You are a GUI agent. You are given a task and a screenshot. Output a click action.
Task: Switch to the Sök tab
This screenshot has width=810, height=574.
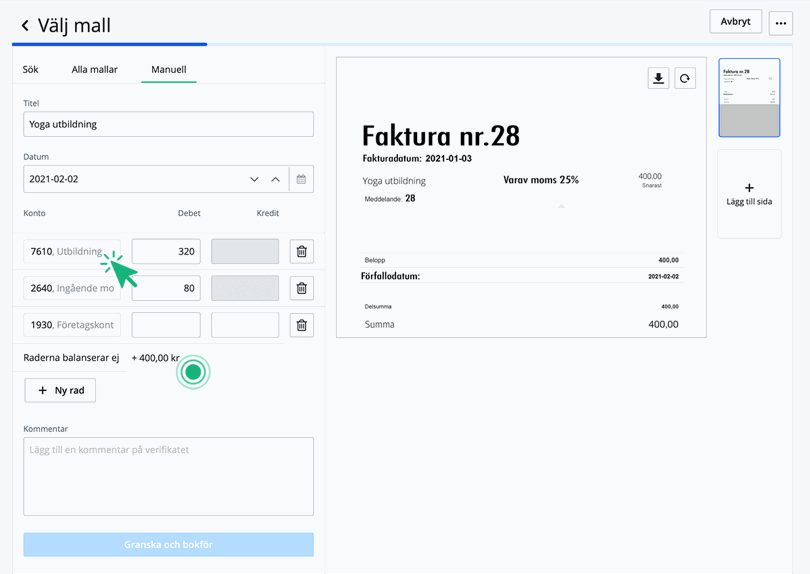(31, 70)
